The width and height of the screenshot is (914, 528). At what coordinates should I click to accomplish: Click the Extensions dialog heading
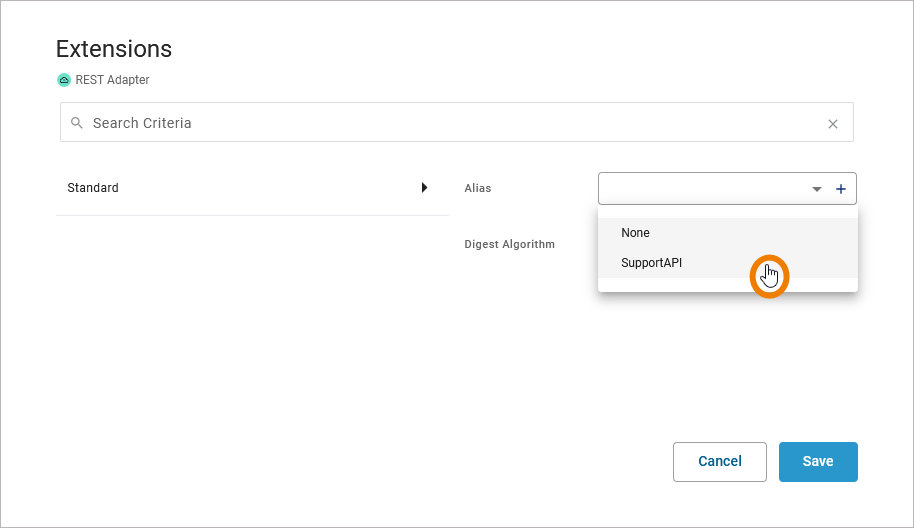click(x=114, y=49)
